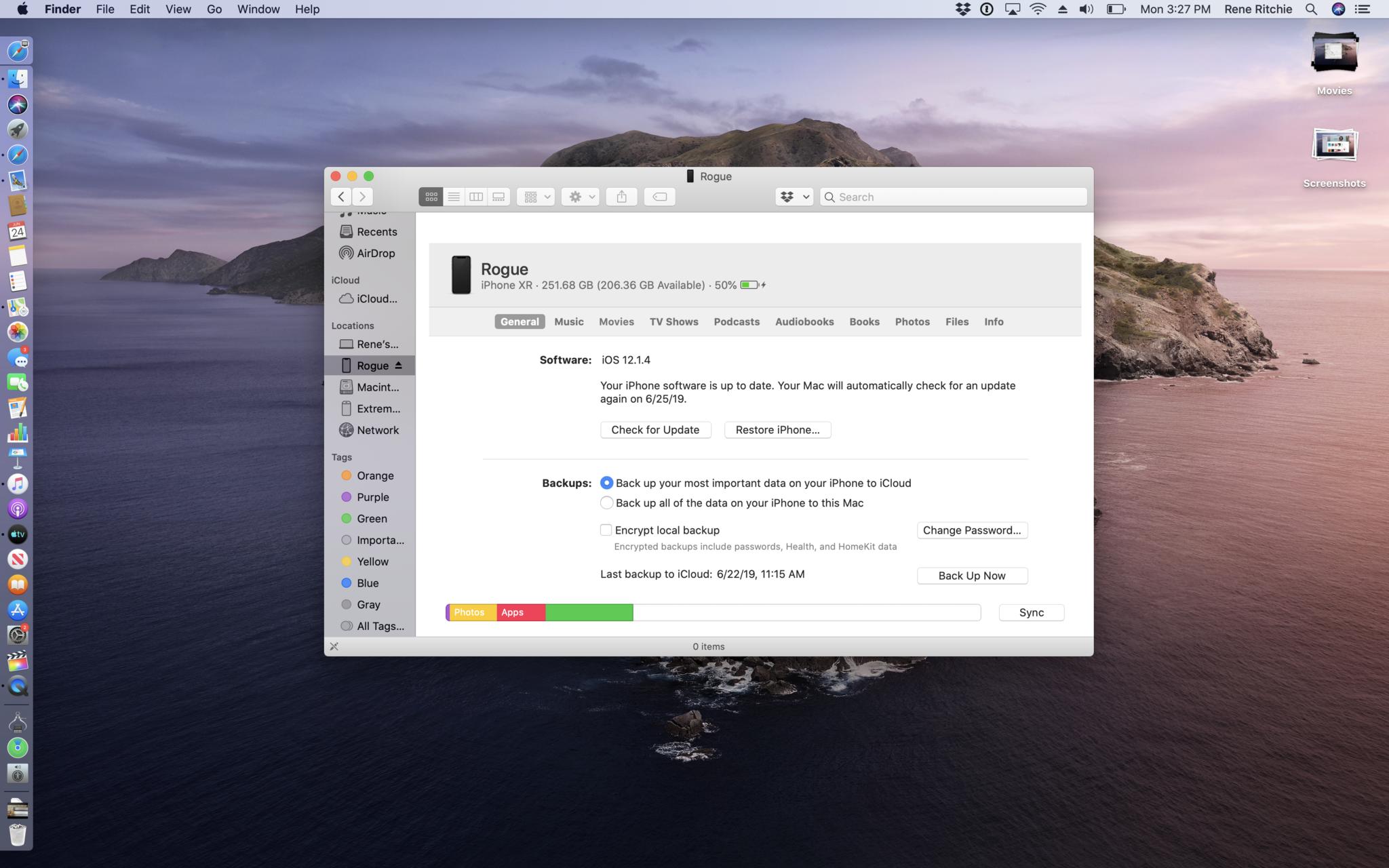Select back up to iCloud option

pos(606,483)
